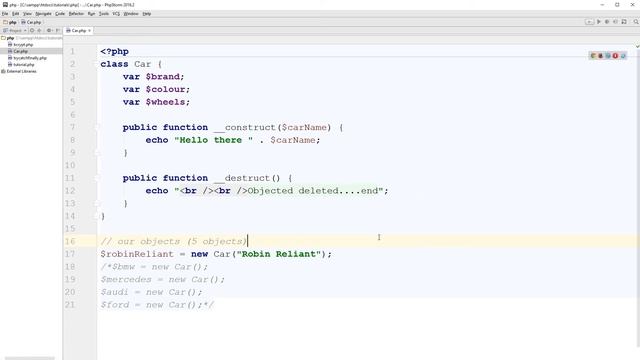Click line number 15 in gutter
Viewport: 640px width, 360px height.
(x=70, y=229)
